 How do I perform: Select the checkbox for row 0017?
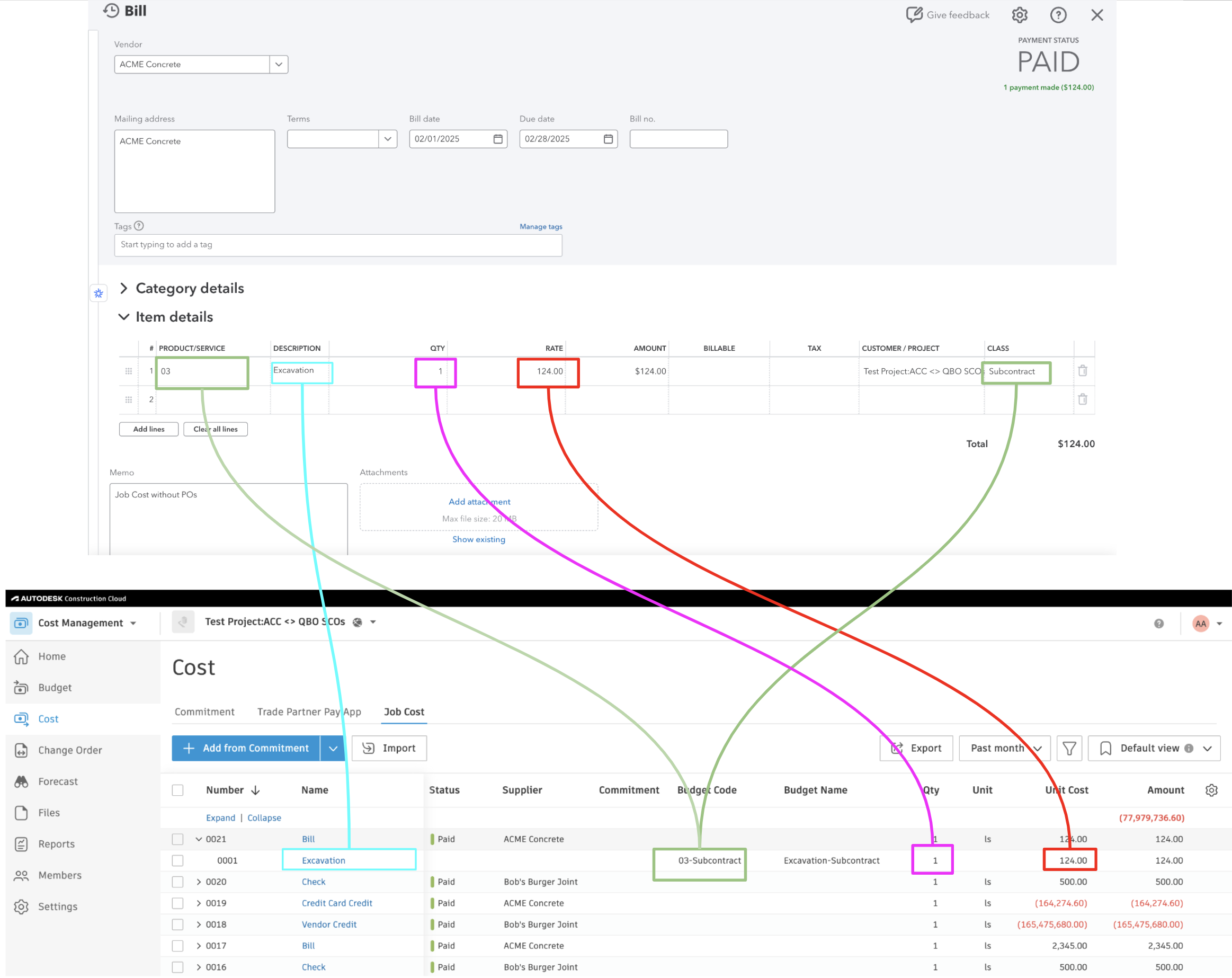(x=178, y=946)
